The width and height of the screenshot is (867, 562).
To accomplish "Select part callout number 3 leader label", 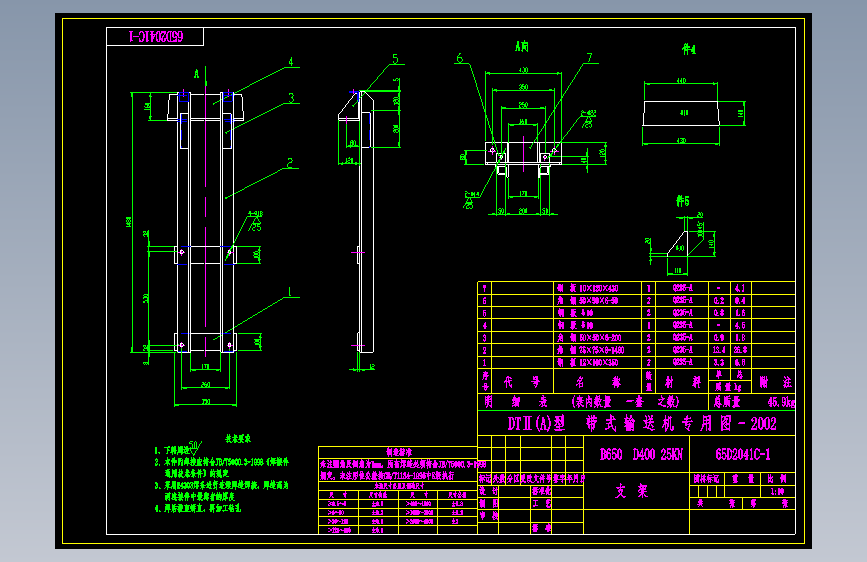I will tap(291, 98).
